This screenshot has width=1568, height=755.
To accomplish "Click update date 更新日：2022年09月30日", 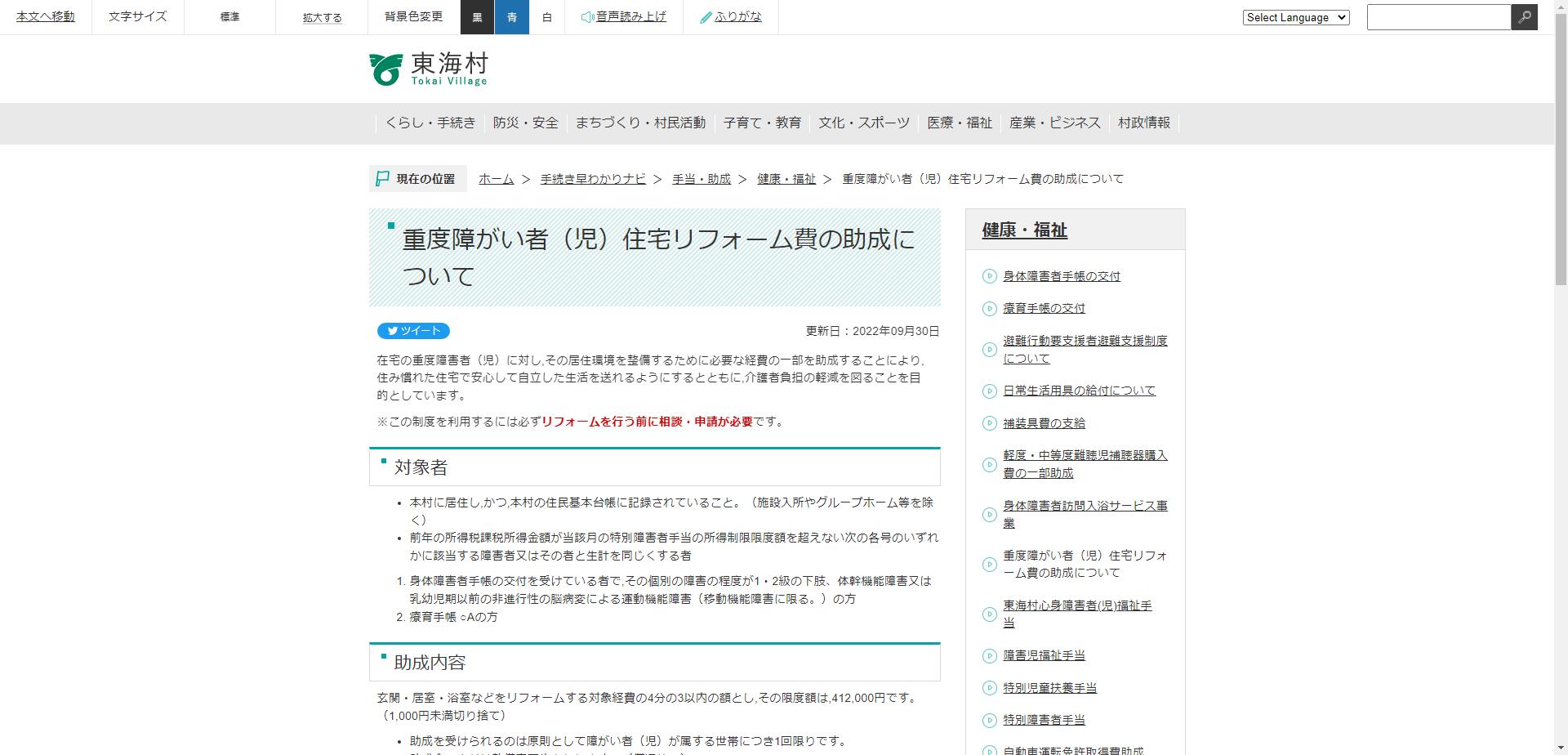I will pyautogui.click(x=872, y=331).
